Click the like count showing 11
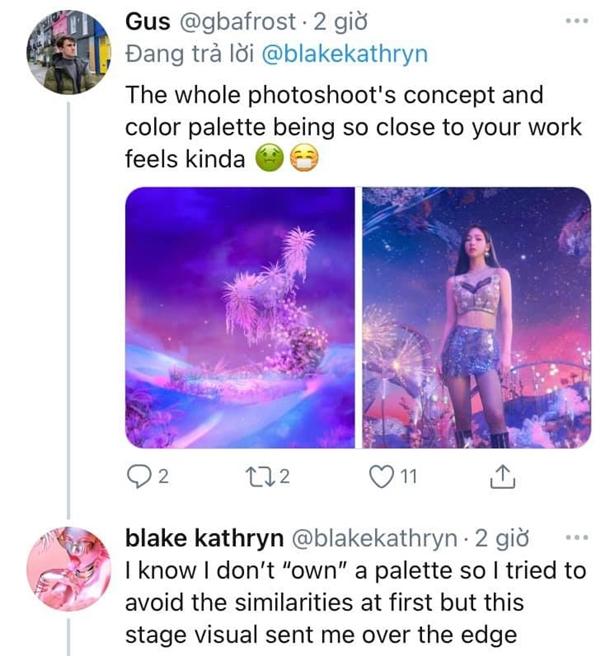The height and width of the screenshot is (656, 600). click(x=408, y=480)
